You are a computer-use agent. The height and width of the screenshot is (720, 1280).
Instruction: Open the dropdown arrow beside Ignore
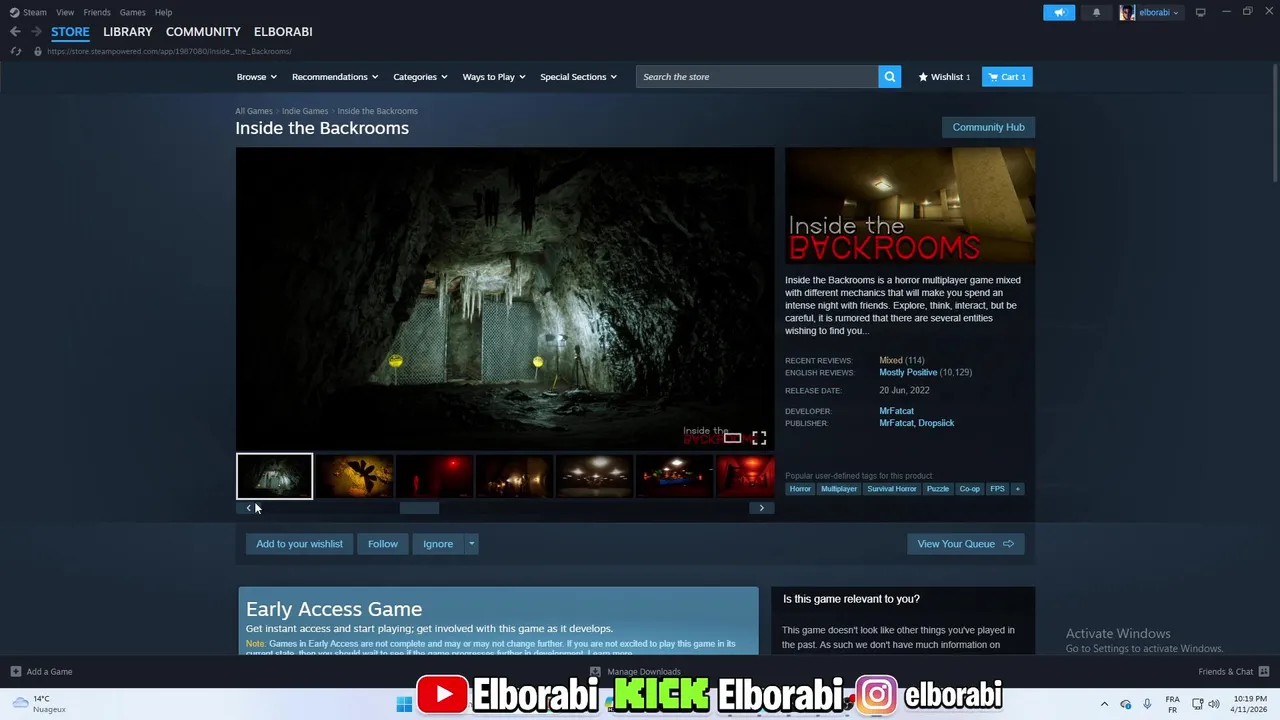pyautogui.click(x=472, y=544)
